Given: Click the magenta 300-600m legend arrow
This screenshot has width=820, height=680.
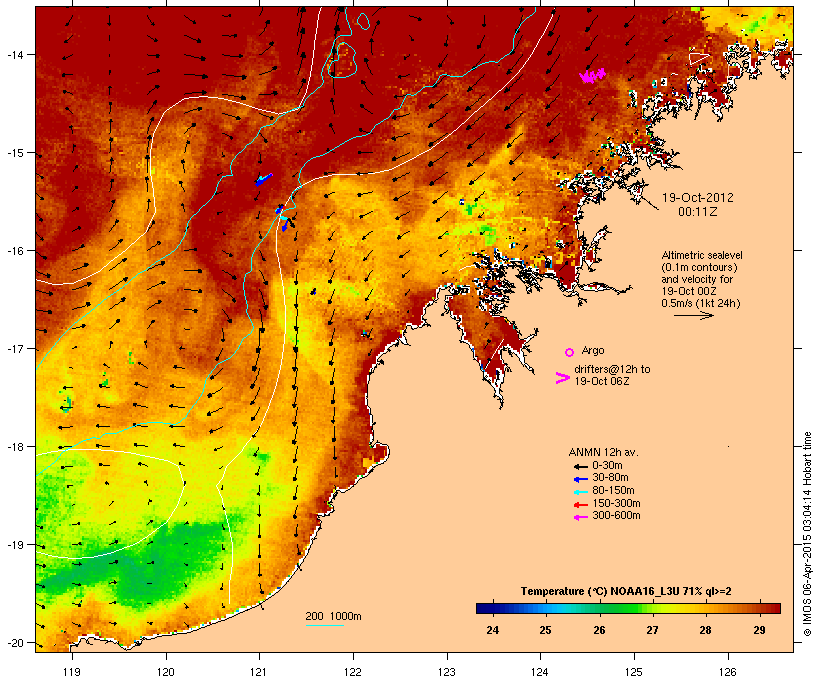Looking at the screenshot, I should click(580, 517).
